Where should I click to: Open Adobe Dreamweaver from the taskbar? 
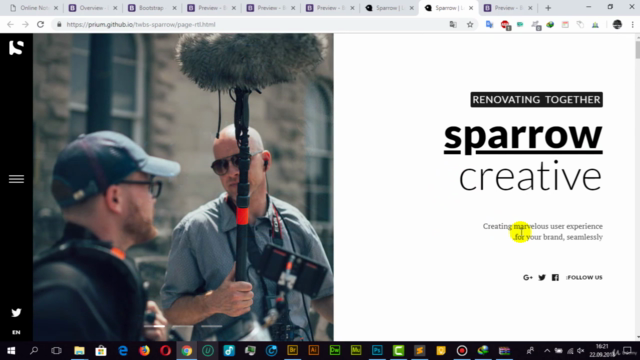click(335, 351)
